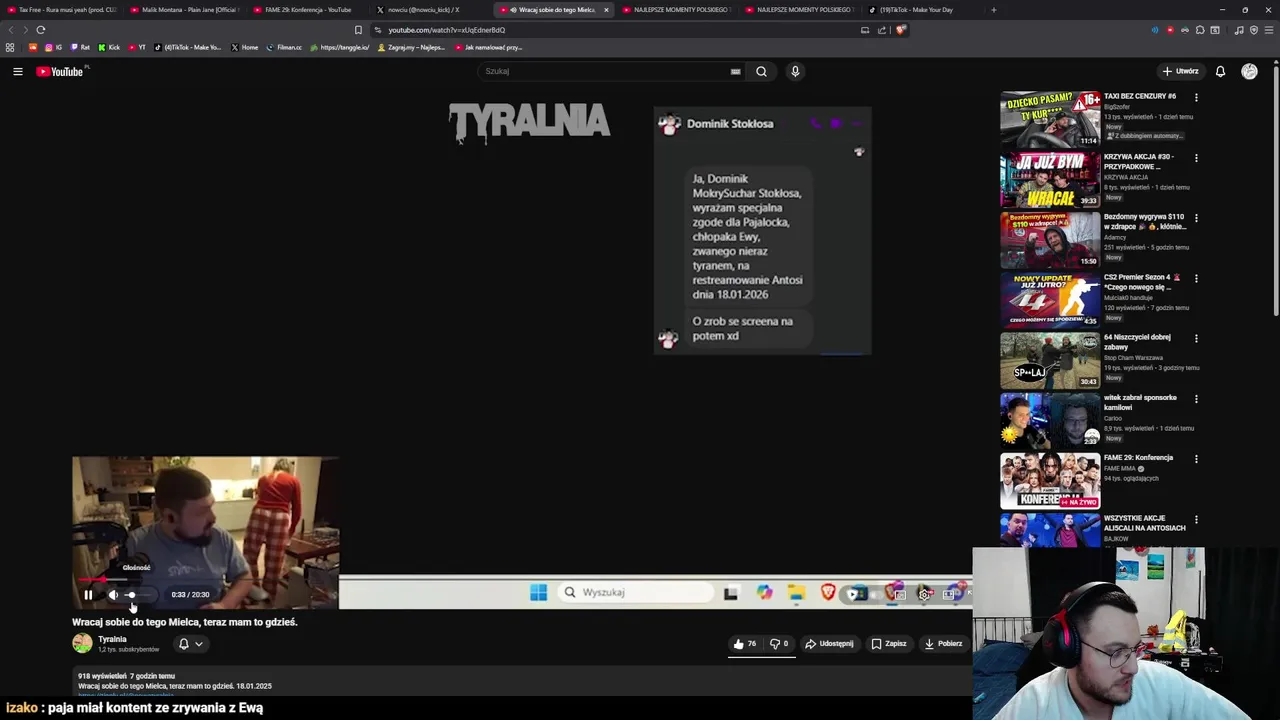Open 64 Niszczyciel dobrej zabawy video
The height and width of the screenshot is (720, 1280).
[1050, 360]
